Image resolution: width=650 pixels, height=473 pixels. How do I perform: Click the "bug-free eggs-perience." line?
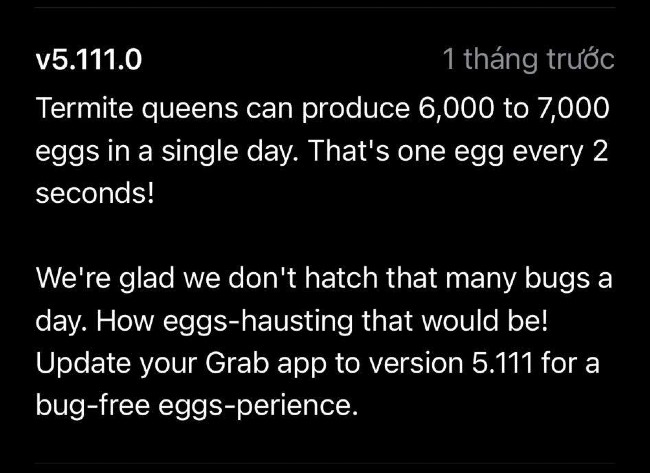(x=196, y=406)
